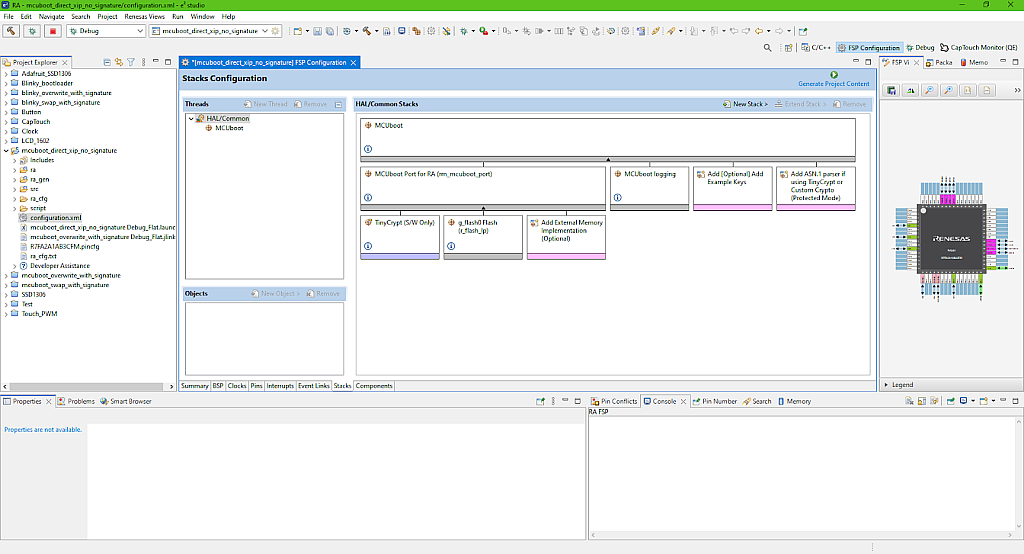Open the CapTouch Monitor (QE) perspective
This screenshot has height=554, width=1024.
(978, 47)
